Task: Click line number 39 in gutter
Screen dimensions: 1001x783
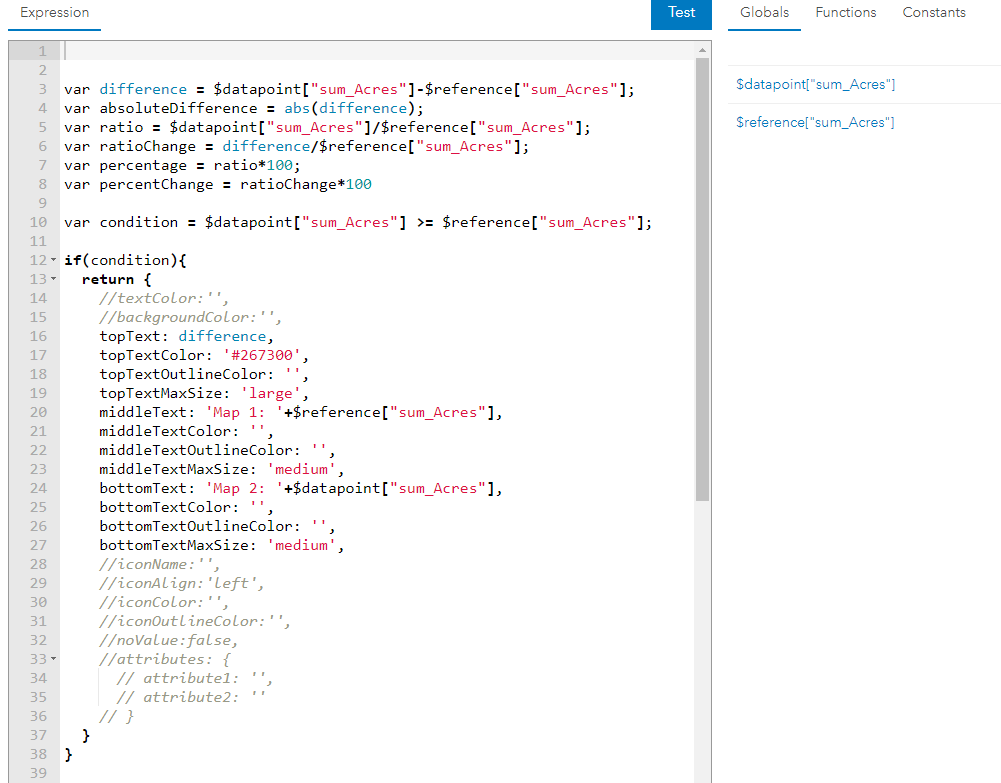Action: point(38,773)
